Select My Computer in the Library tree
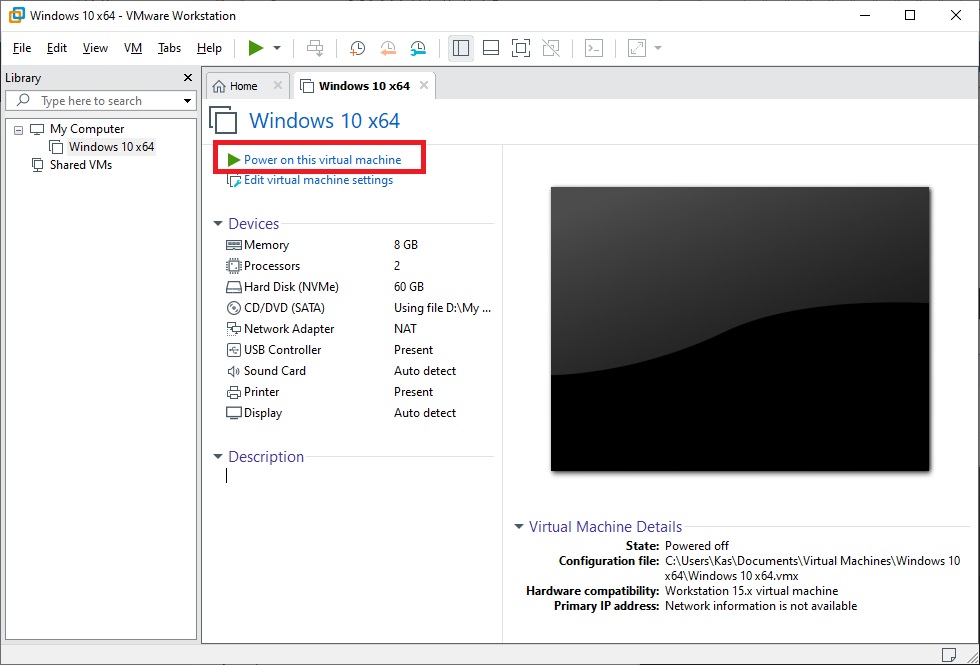Image resolution: width=980 pixels, height=665 pixels. [x=87, y=129]
